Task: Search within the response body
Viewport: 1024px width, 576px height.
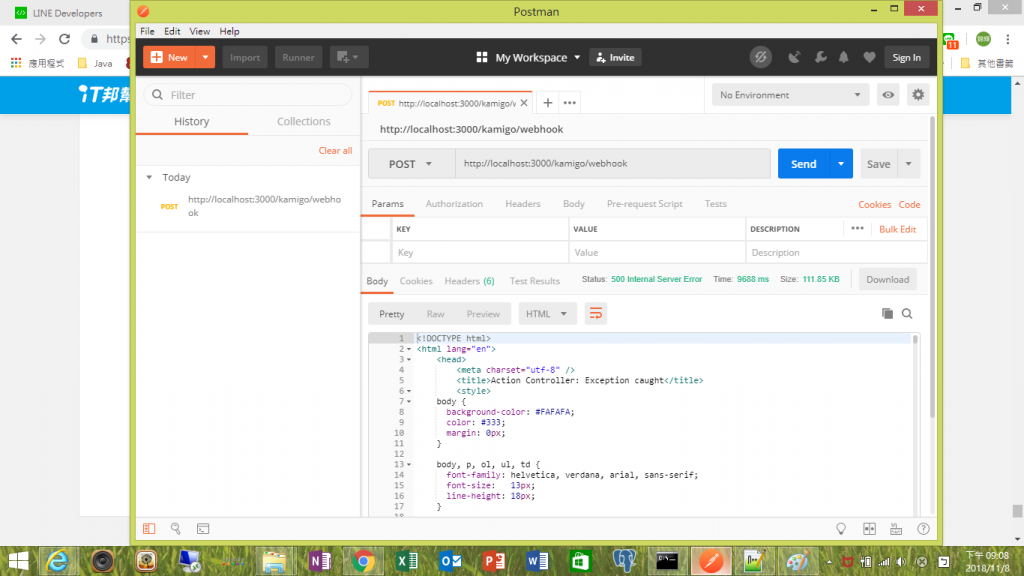Action: [907, 313]
